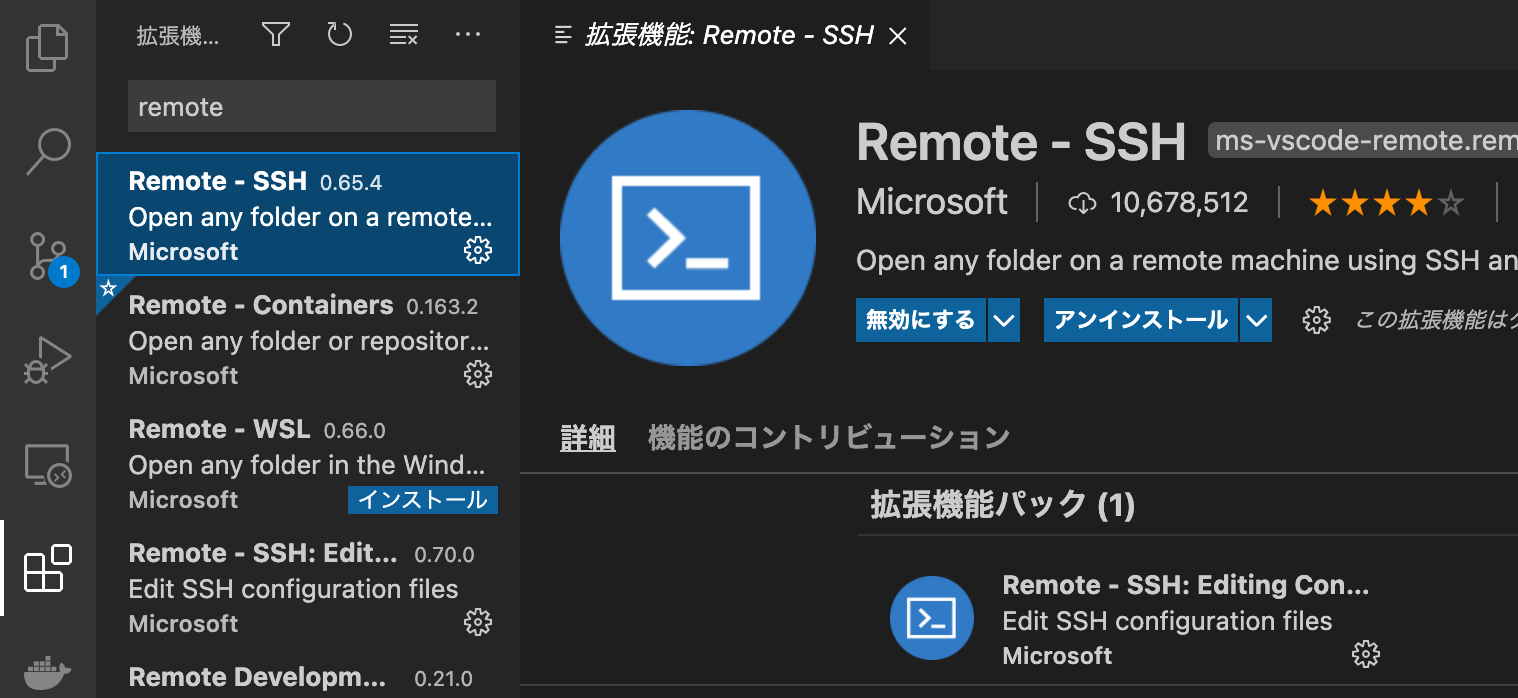This screenshot has height=698, width=1518.
Task: Click the star rating of Remote - SSH
Action: [x=1386, y=204]
